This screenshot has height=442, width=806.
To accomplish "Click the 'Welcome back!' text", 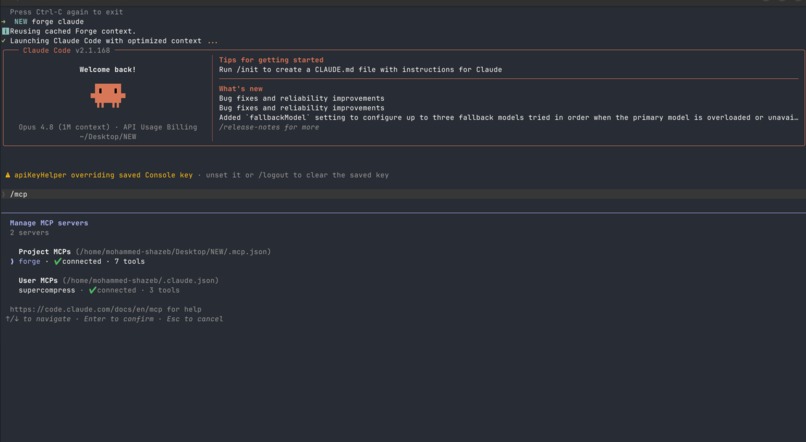I will (107, 70).
